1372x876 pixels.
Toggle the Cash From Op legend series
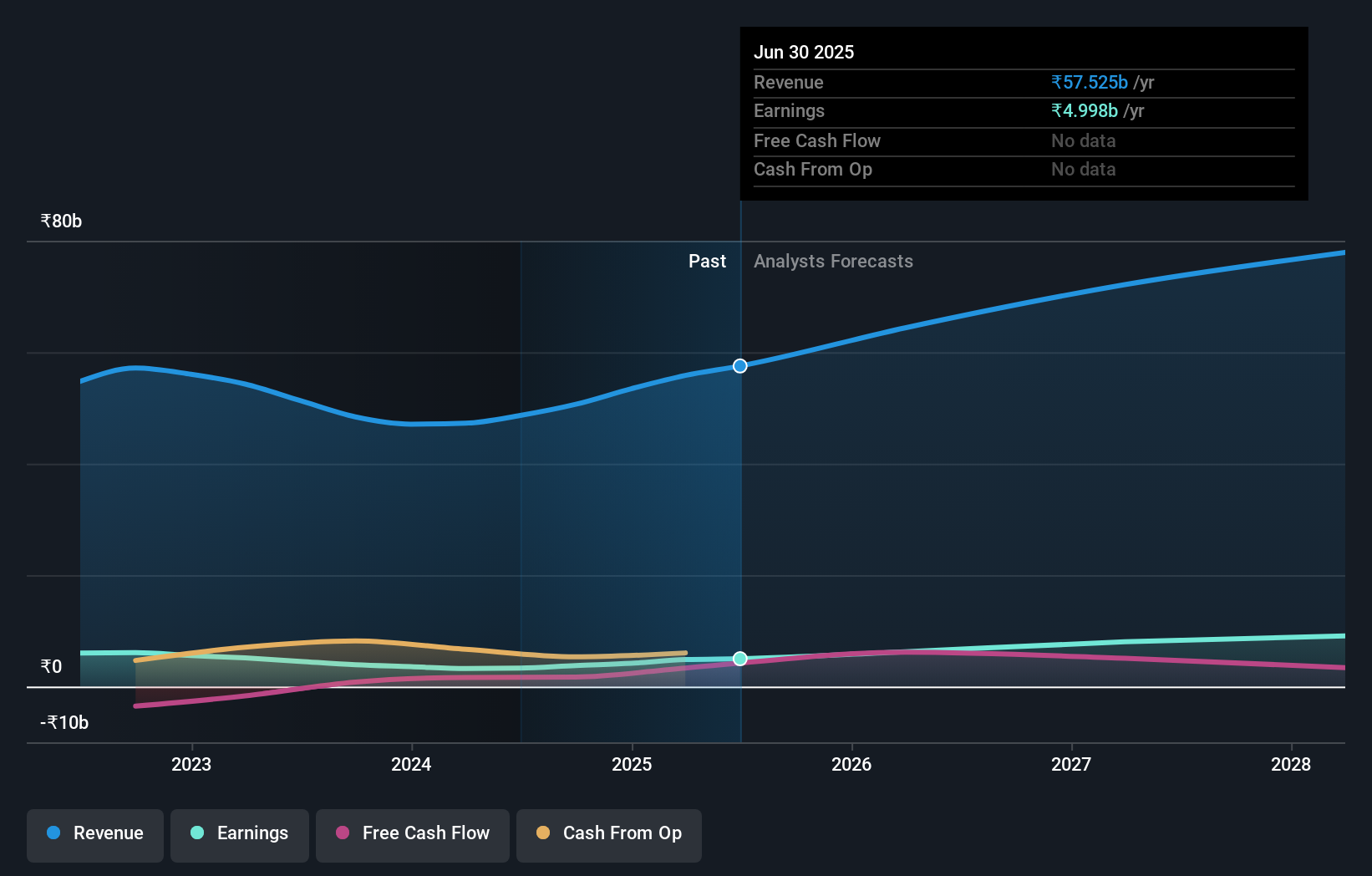coord(609,835)
